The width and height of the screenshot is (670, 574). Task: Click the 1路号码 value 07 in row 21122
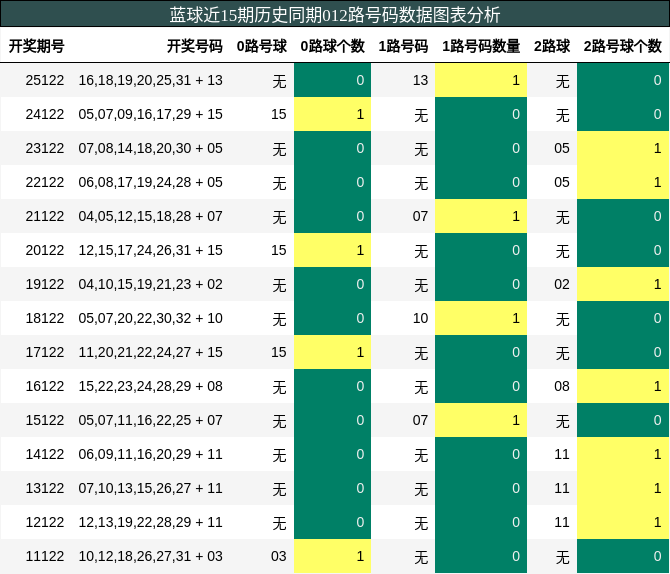[x=420, y=216]
